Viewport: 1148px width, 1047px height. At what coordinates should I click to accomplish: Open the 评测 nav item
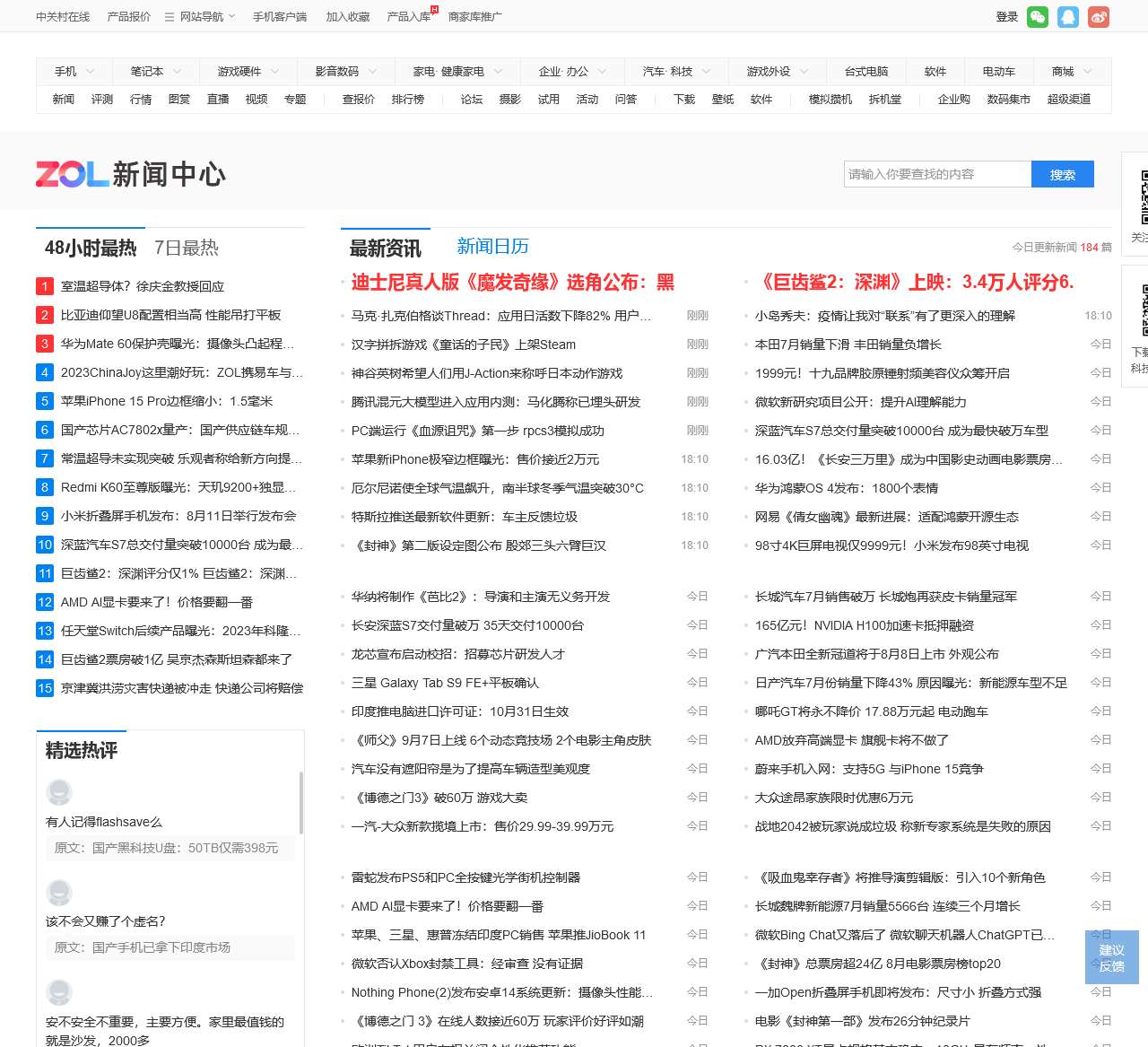coord(102,100)
